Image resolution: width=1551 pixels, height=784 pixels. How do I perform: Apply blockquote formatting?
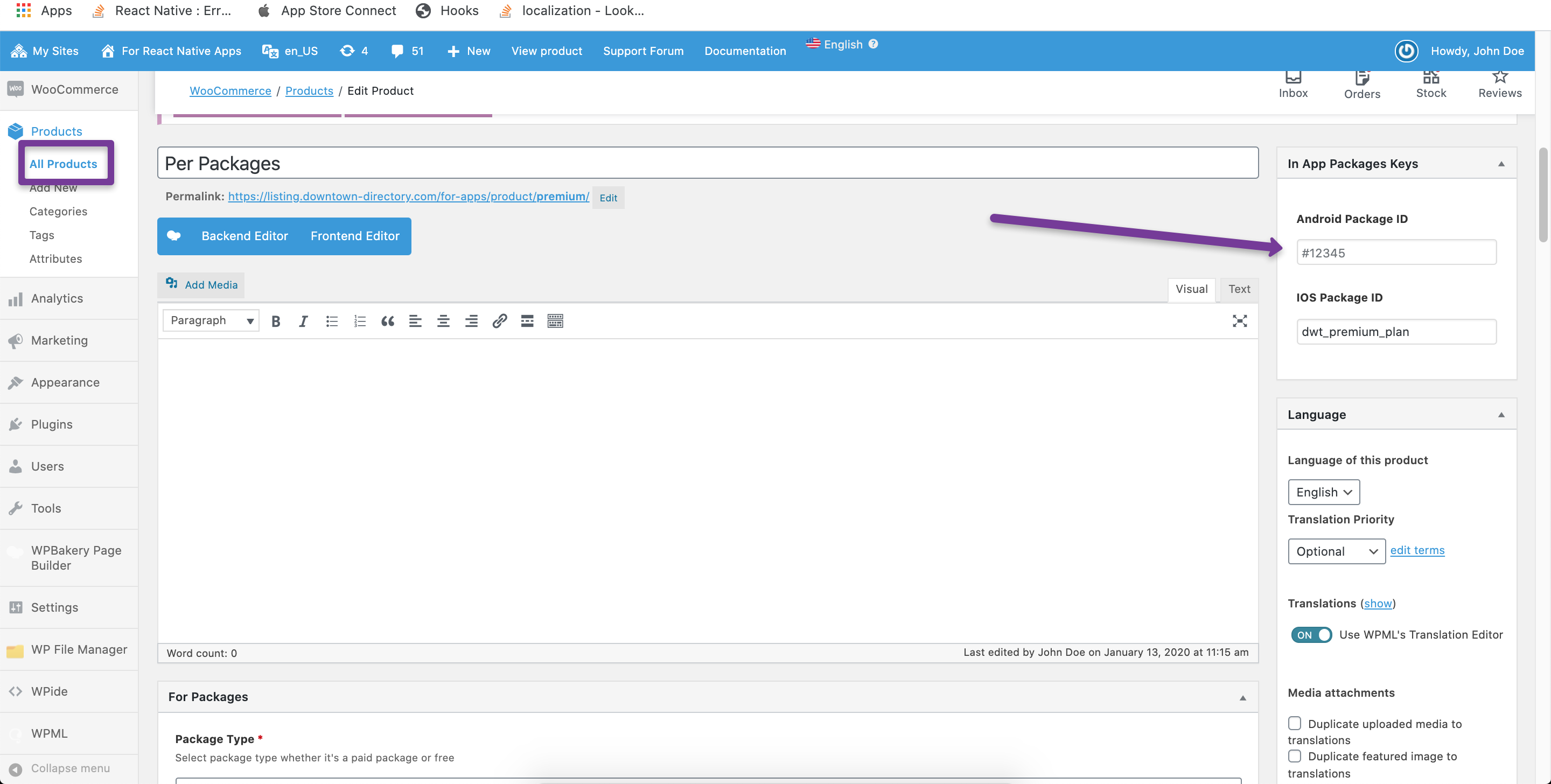388,321
